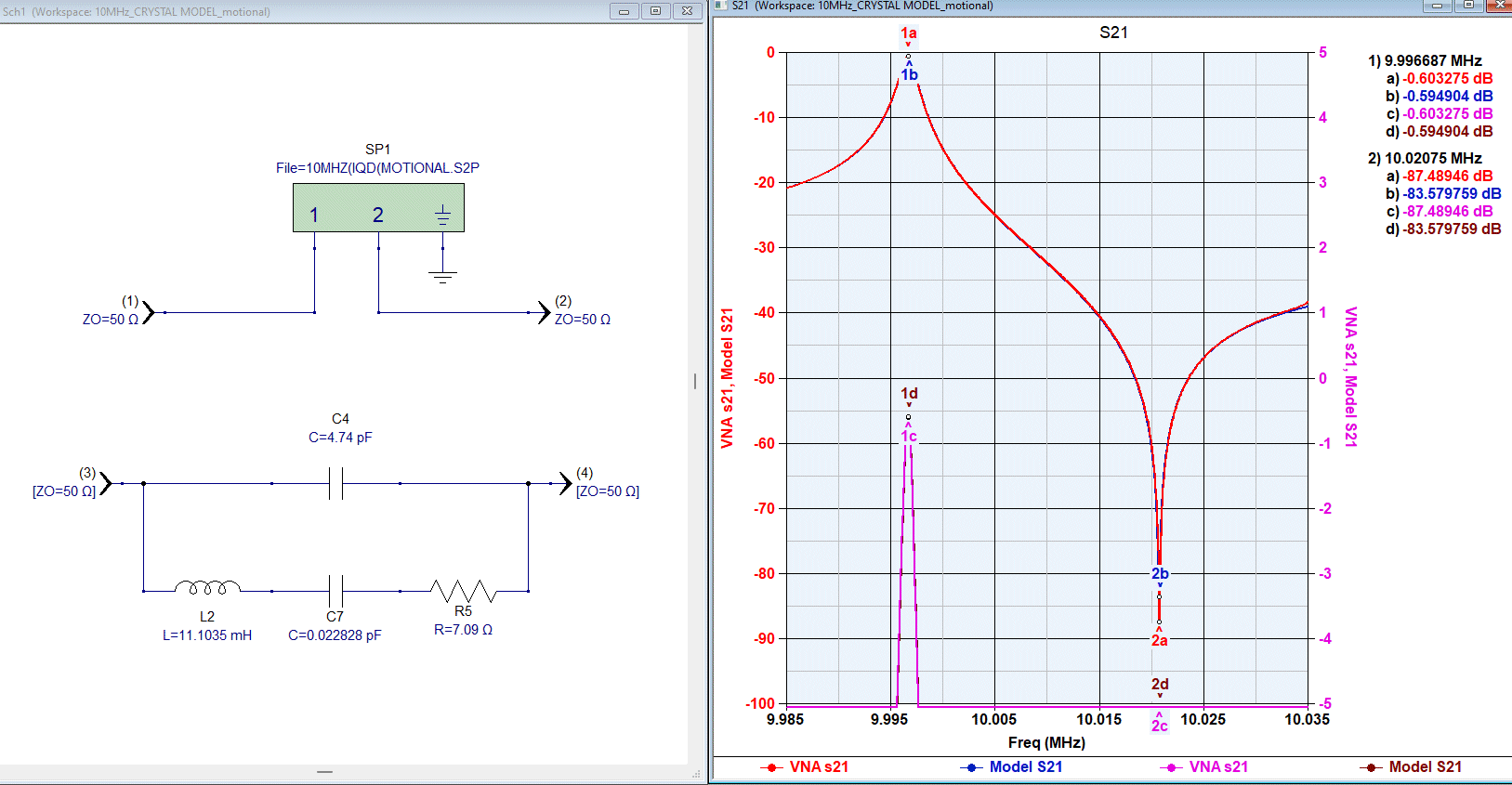Click the vertical splitter handle between windows

(695, 381)
